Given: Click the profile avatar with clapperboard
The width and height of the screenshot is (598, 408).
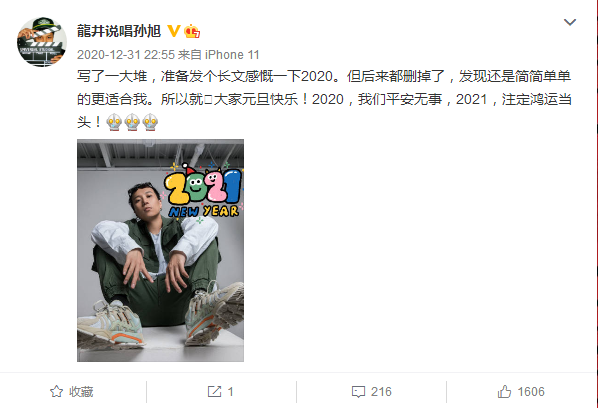Looking at the screenshot, I should (x=42, y=42).
